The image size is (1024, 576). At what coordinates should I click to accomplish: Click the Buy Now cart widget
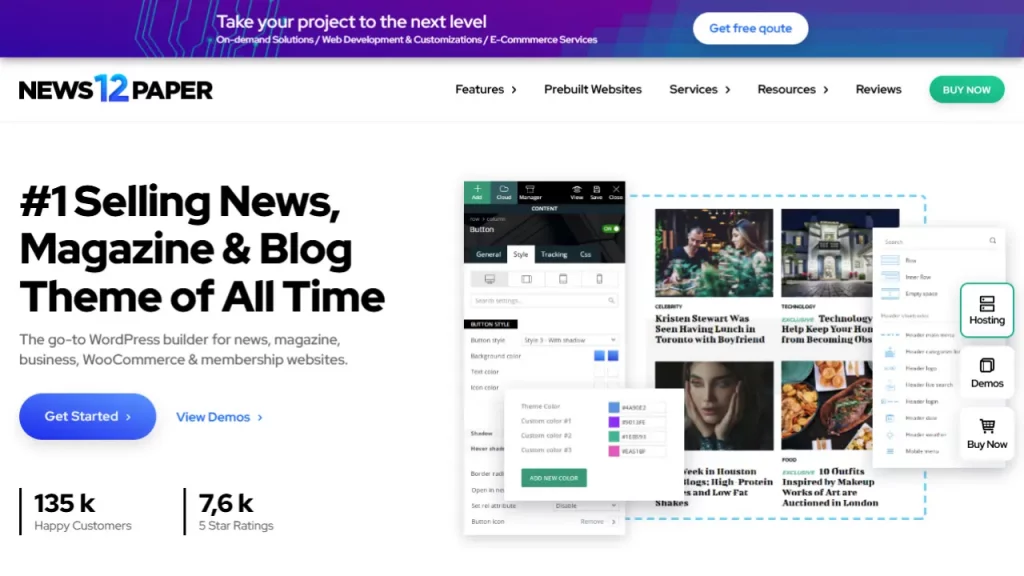tap(986, 433)
